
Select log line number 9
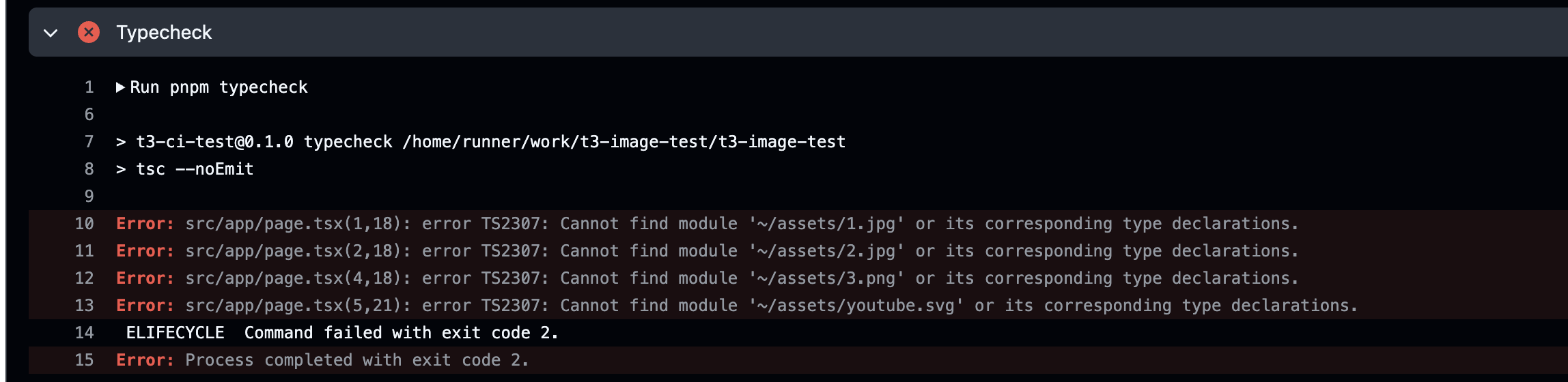pyautogui.click(x=89, y=196)
